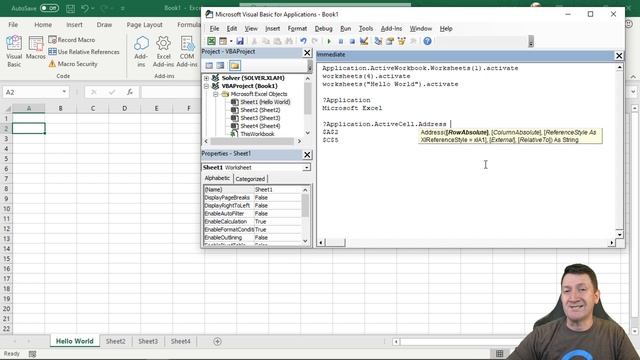Image resolution: width=640 pixels, height=360 pixels.
Task: Click the blue Help question mark icon
Action: pos(427,41)
